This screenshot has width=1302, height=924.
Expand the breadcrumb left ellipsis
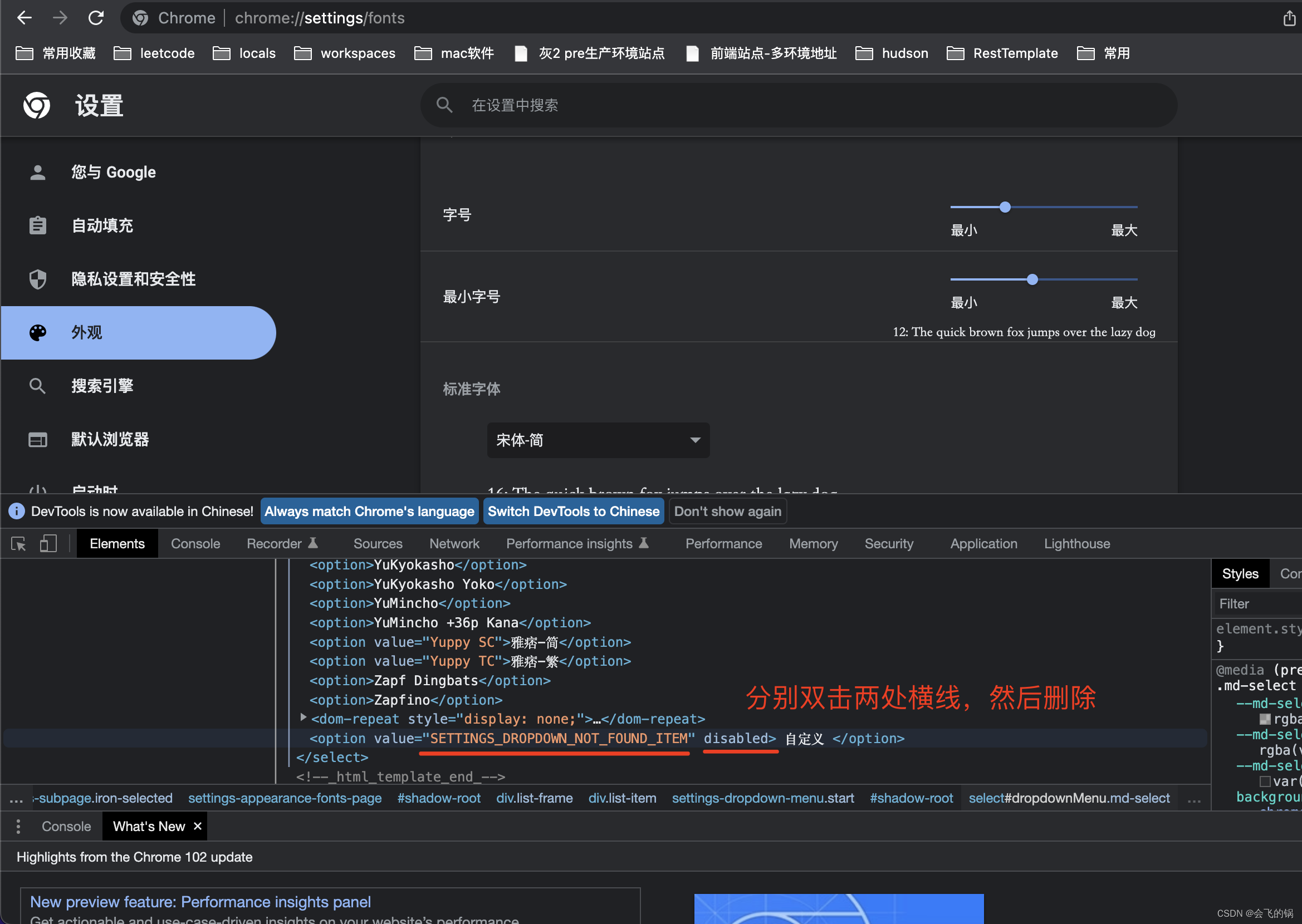(16, 798)
